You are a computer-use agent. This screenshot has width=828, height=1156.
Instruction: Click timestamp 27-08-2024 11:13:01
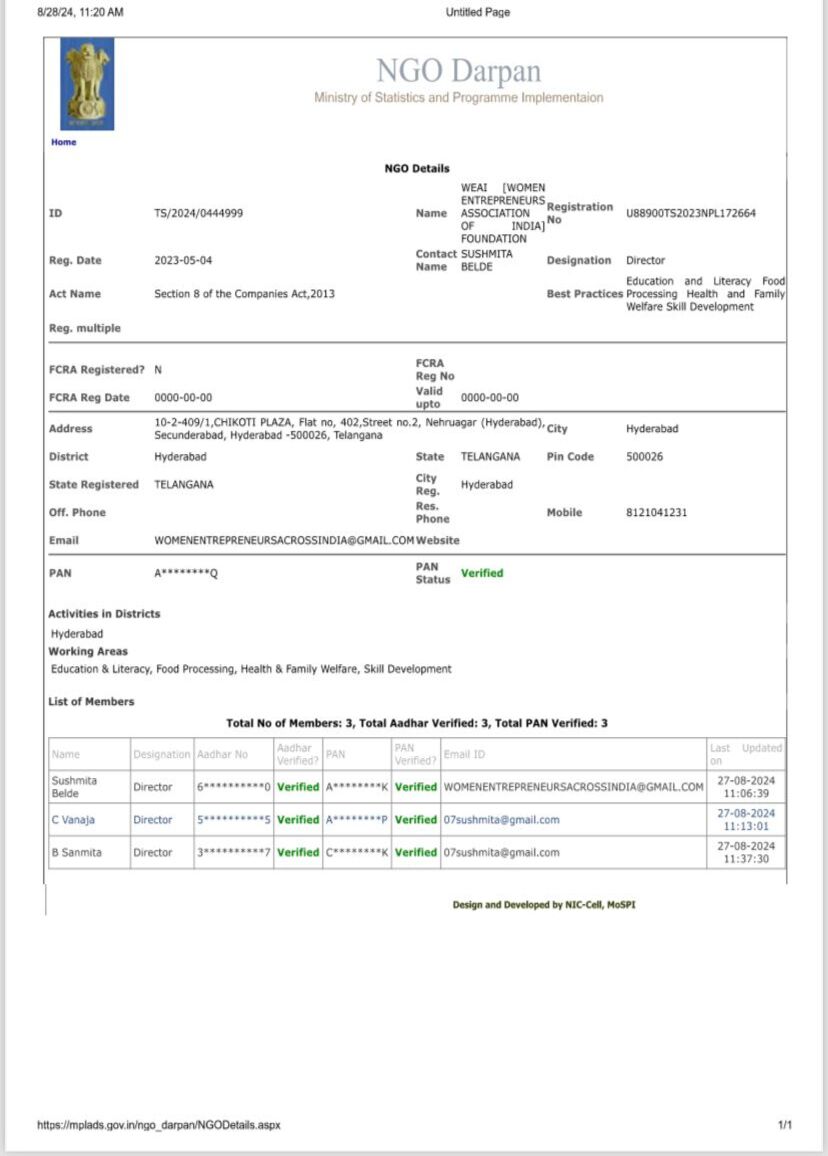[746, 820]
